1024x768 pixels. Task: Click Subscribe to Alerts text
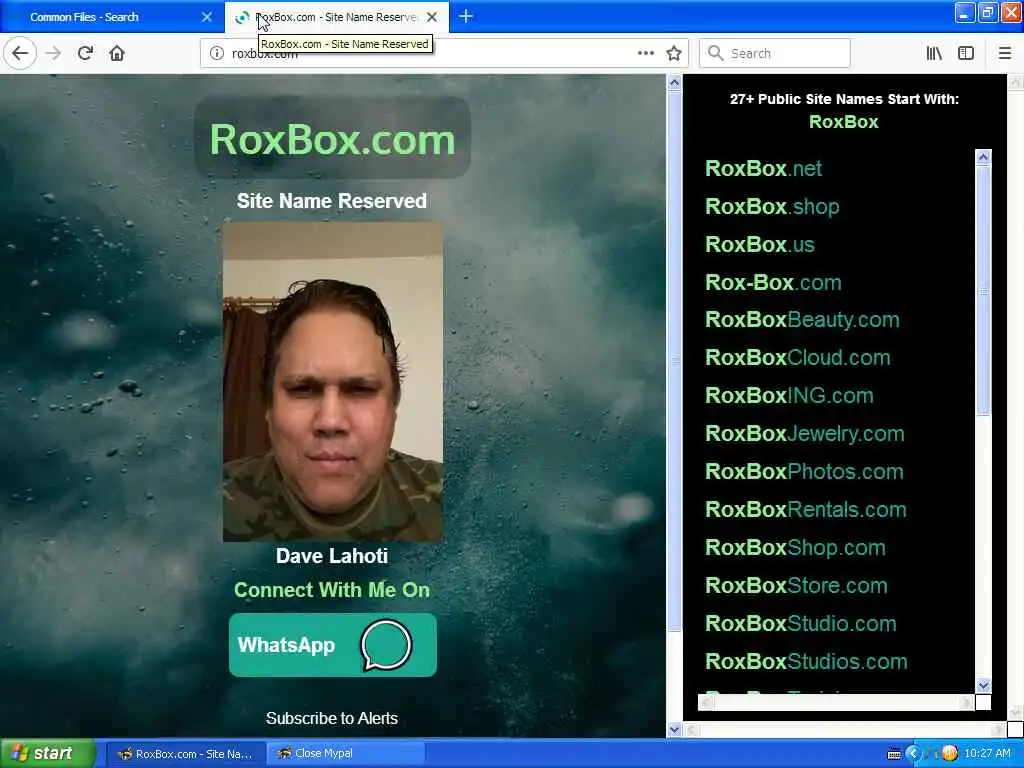[x=332, y=718]
